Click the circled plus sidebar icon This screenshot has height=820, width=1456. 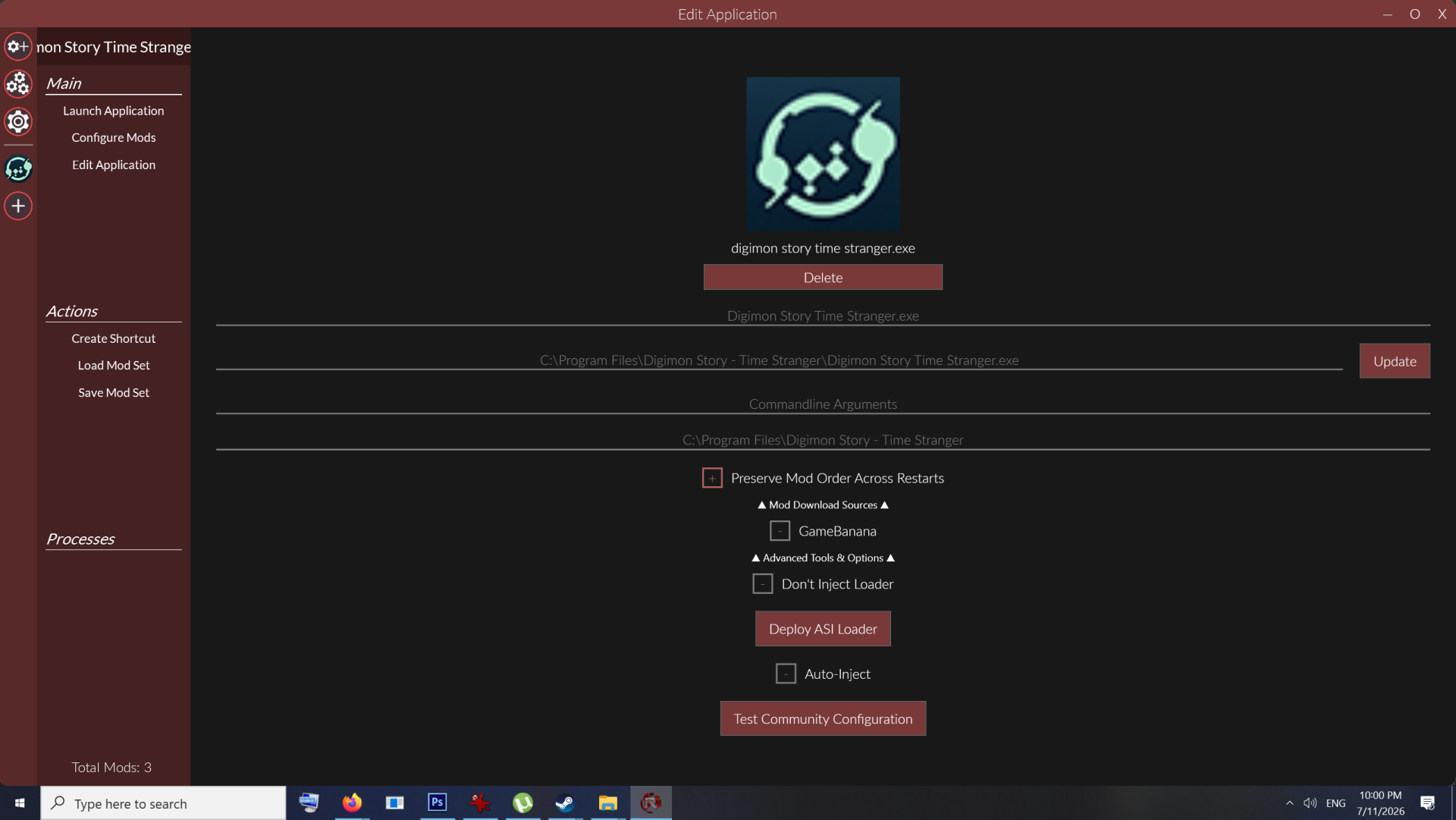point(18,206)
